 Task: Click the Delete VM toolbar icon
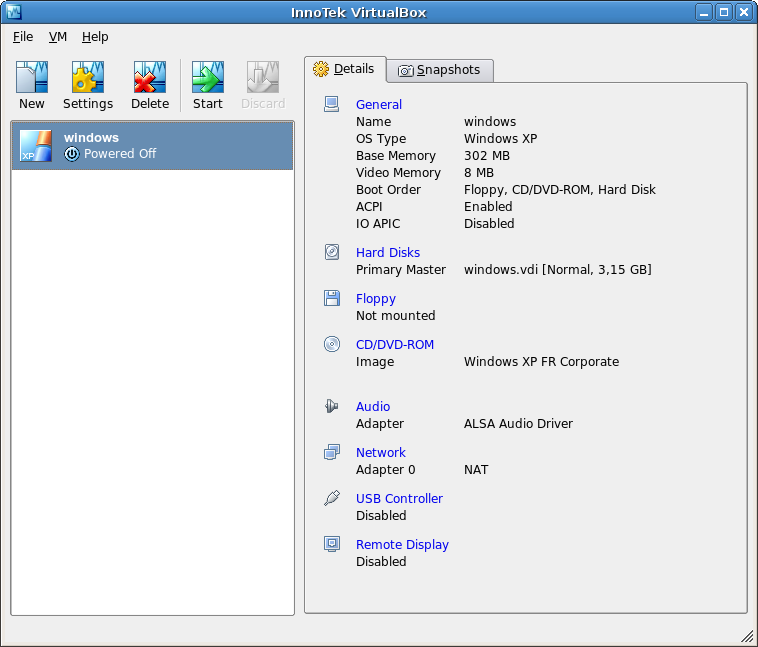[150, 76]
